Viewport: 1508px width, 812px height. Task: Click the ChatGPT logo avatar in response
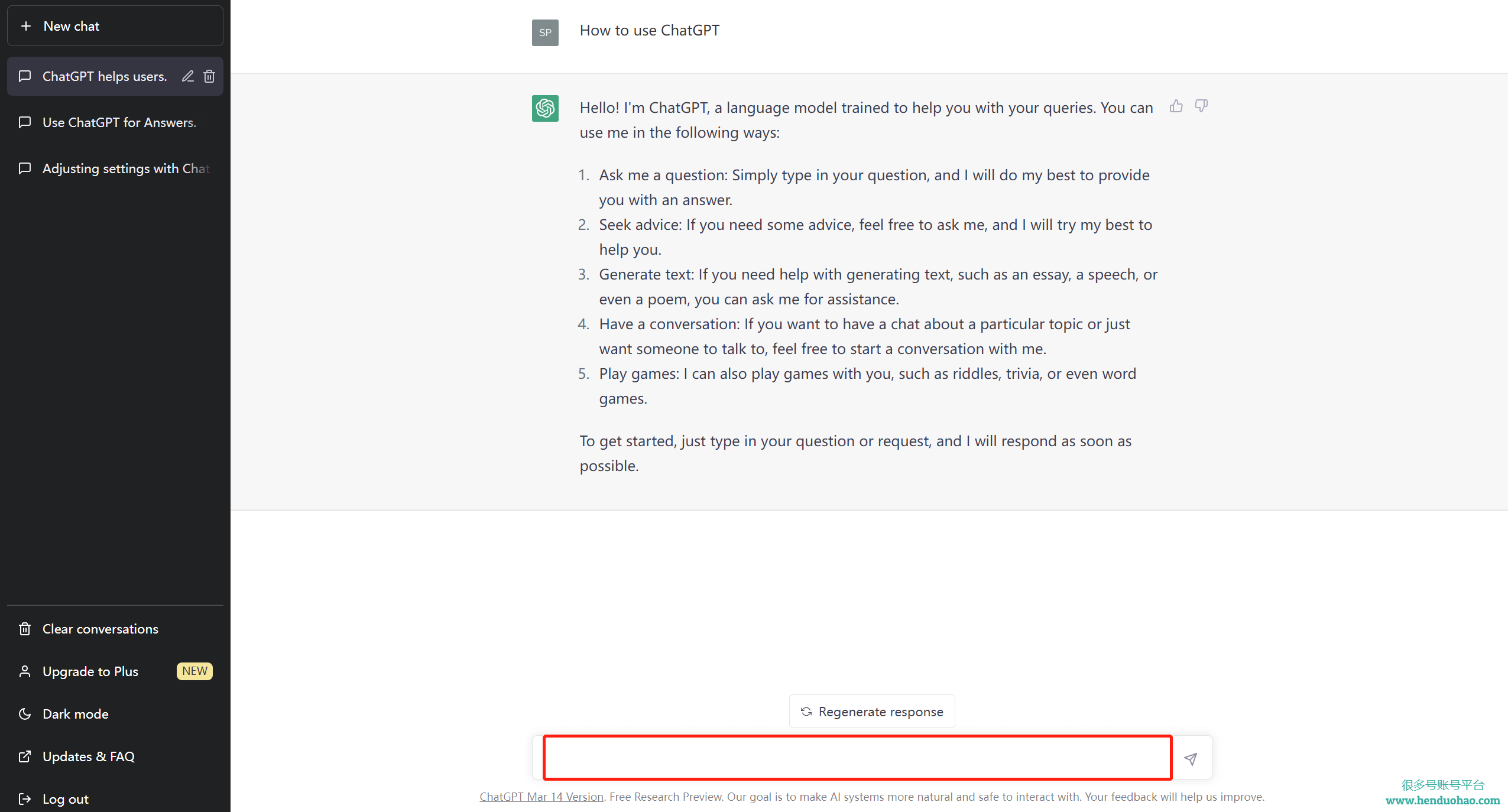point(545,108)
